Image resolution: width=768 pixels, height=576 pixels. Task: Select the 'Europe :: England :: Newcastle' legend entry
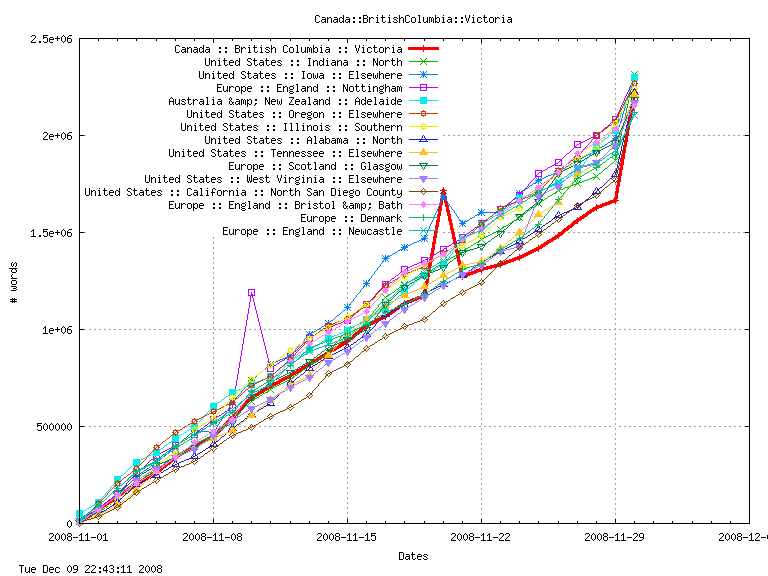312,231
